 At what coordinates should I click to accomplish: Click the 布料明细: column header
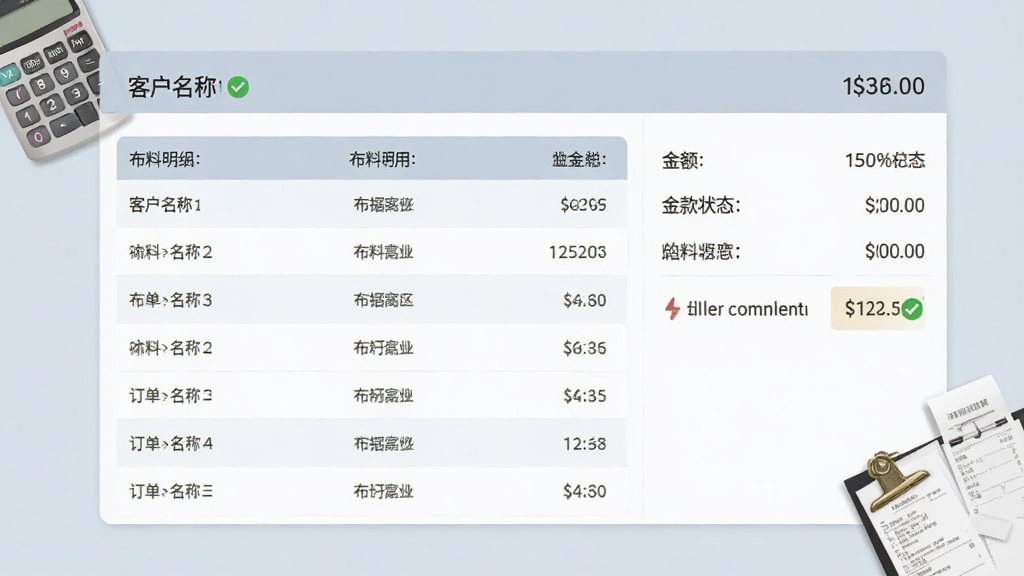point(165,159)
